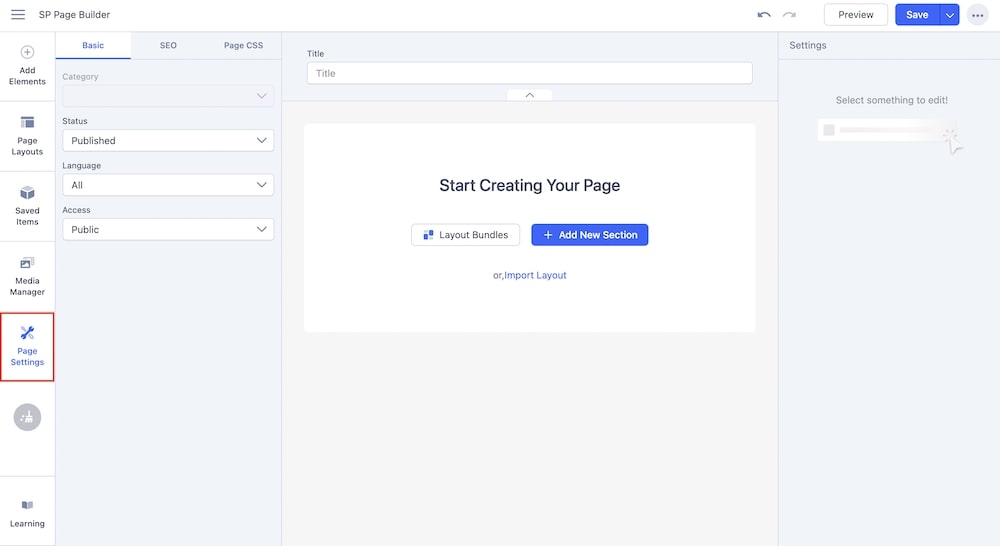Click the round broom clear icon
Image resolution: width=1000 pixels, height=546 pixels.
[27, 417]
